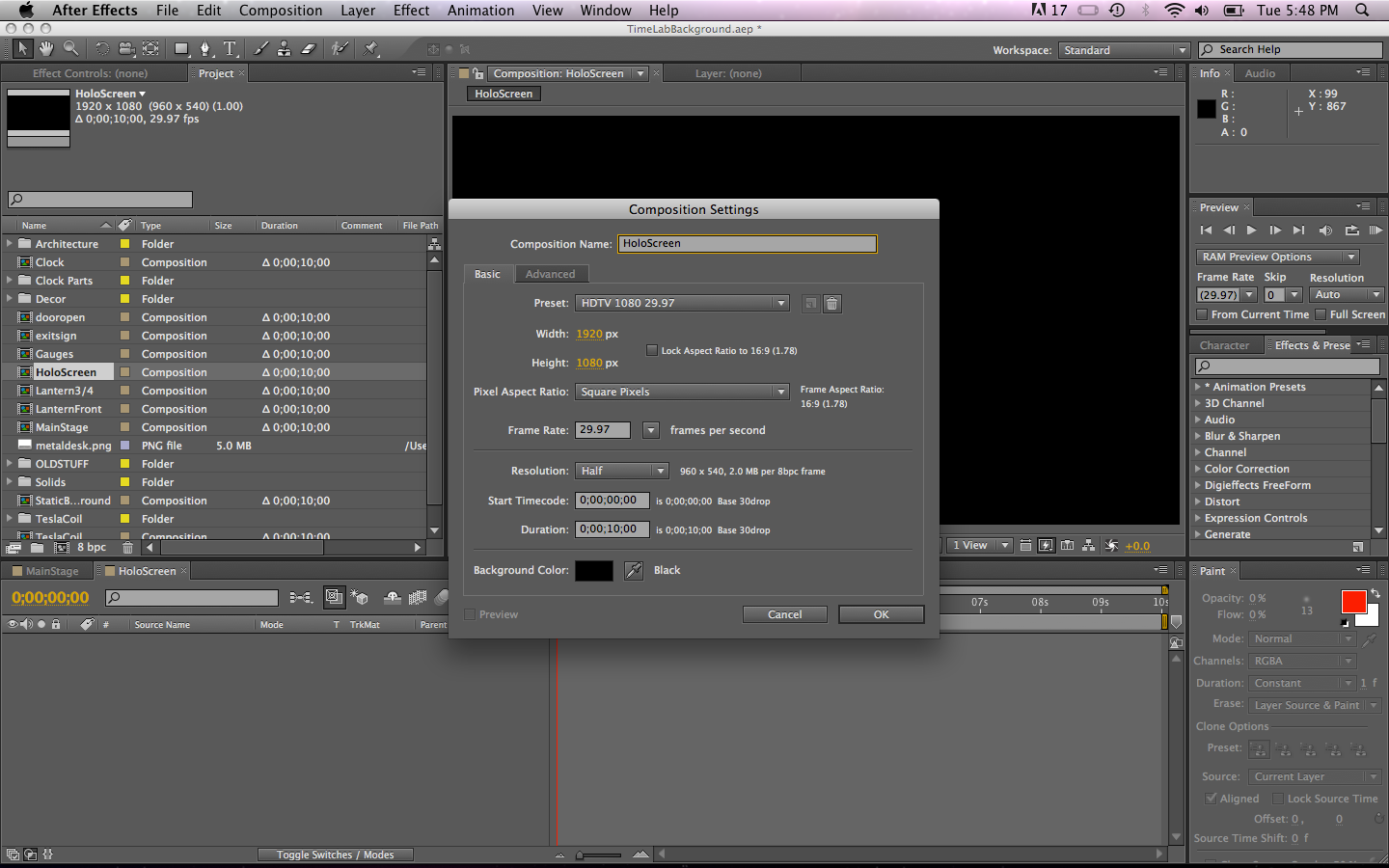Screen dimensions: 1389x868
Task: Check Lock Aspect Ratio to 16:9
Action: point(652,351)
